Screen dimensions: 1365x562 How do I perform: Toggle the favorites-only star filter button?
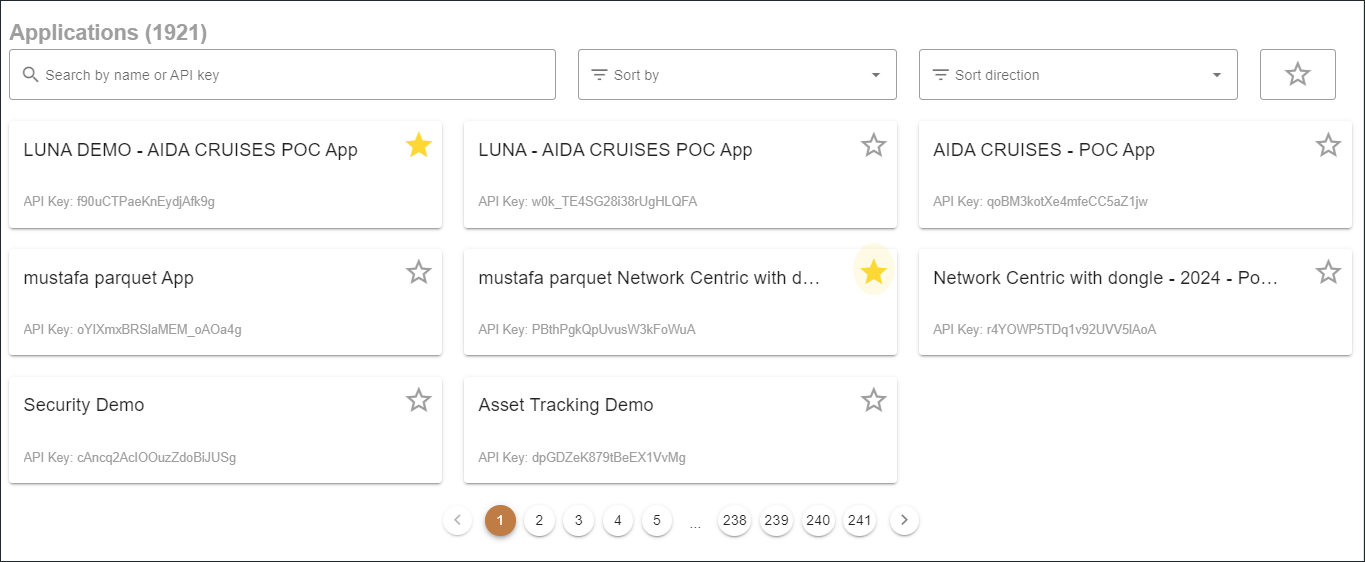pos(1297,74)
